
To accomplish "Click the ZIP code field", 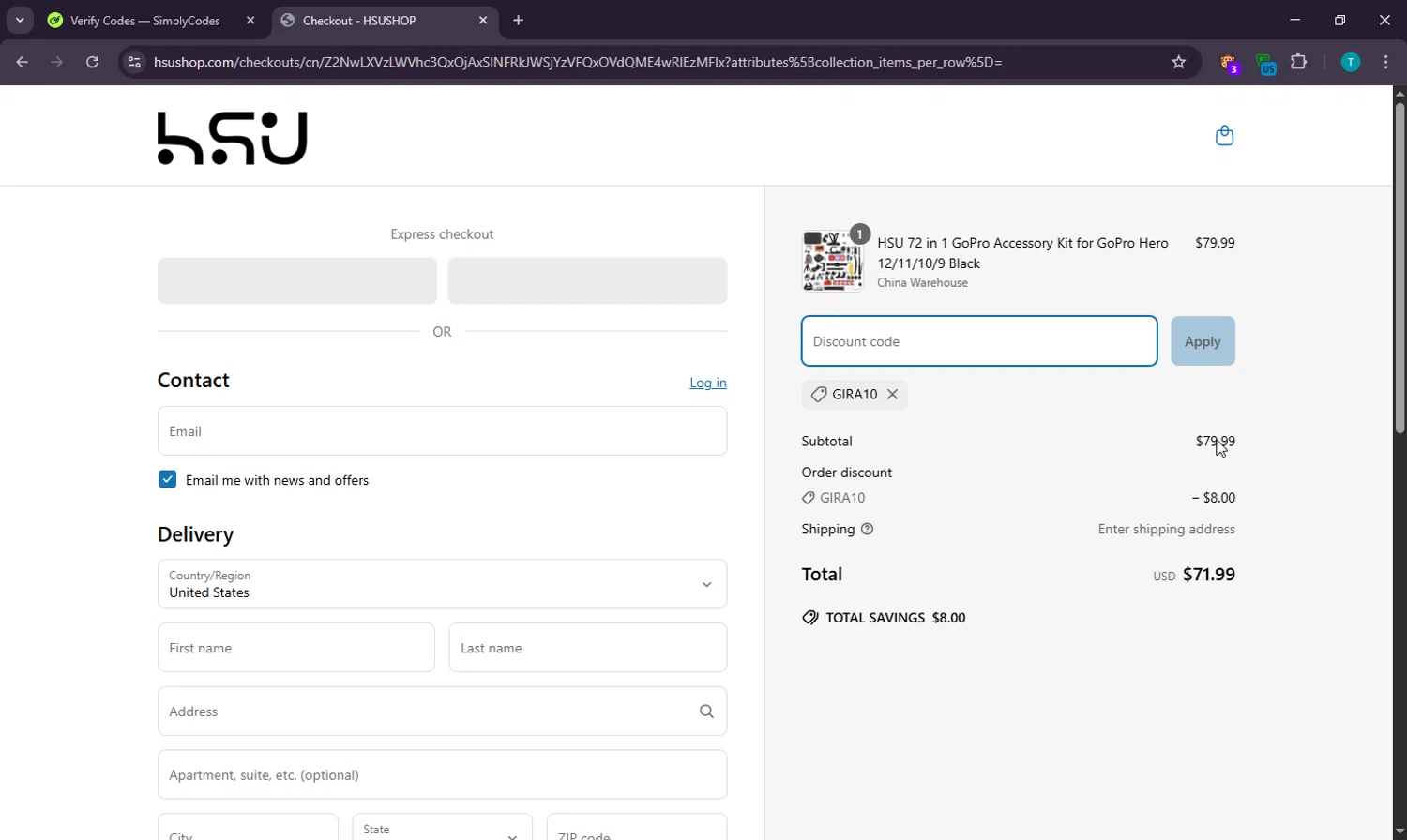I will pos(637,829).
